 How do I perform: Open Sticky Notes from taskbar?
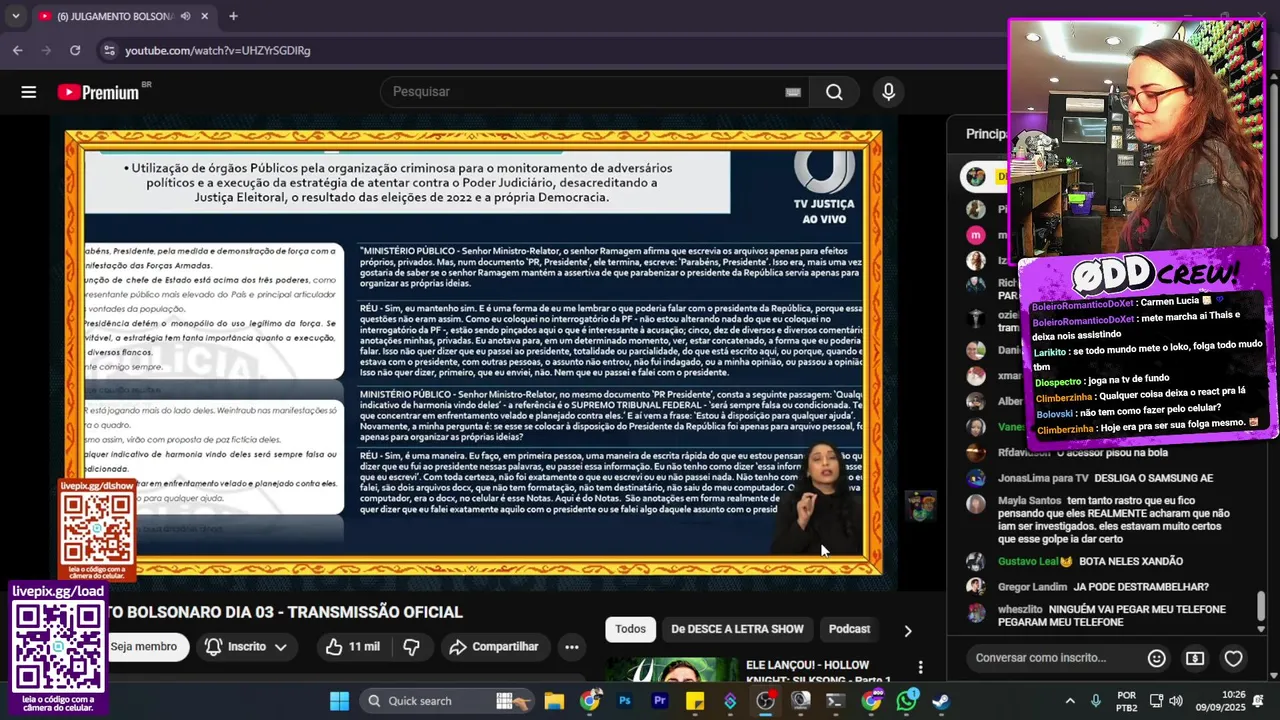695,701
